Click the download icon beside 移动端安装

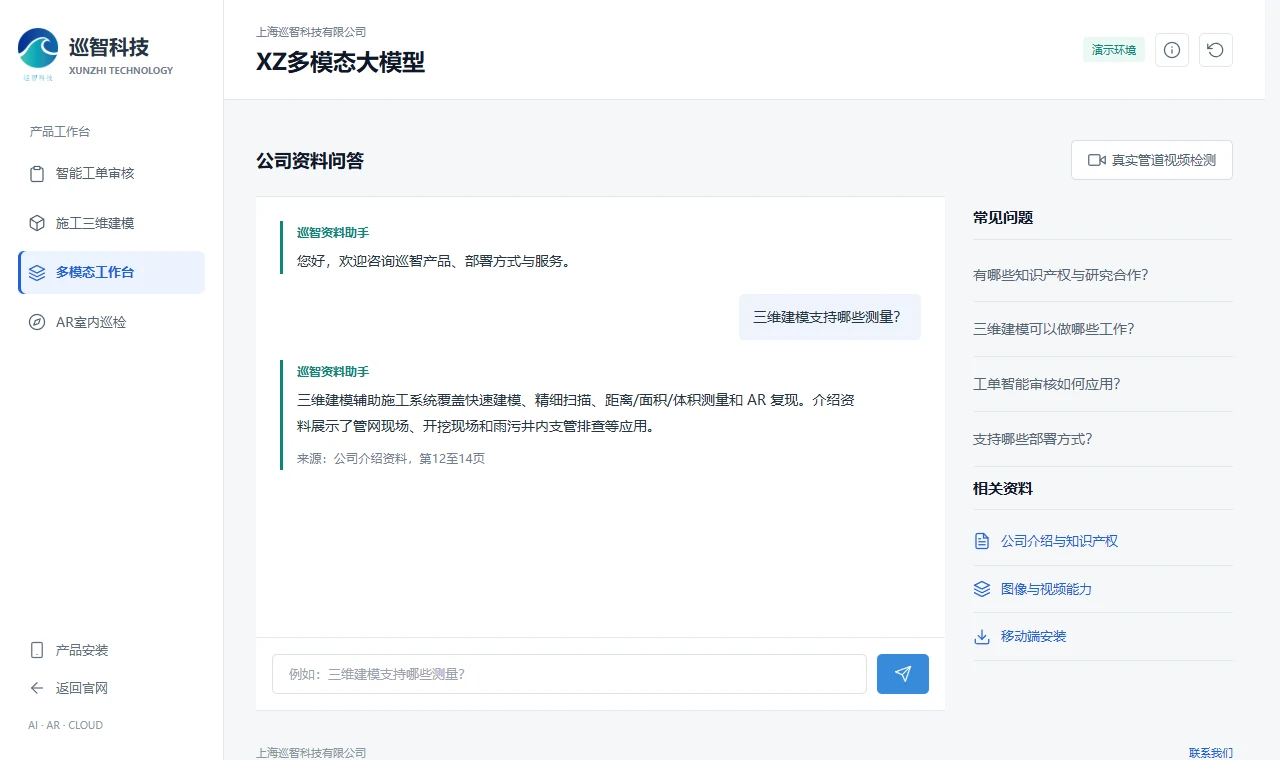point(982,637)
